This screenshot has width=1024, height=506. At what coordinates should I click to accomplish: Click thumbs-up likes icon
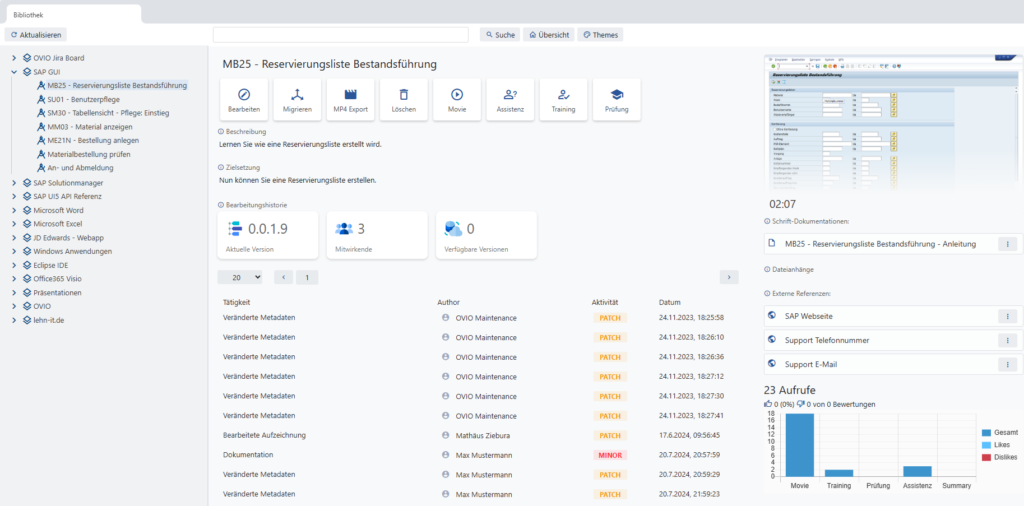[768, 404]
